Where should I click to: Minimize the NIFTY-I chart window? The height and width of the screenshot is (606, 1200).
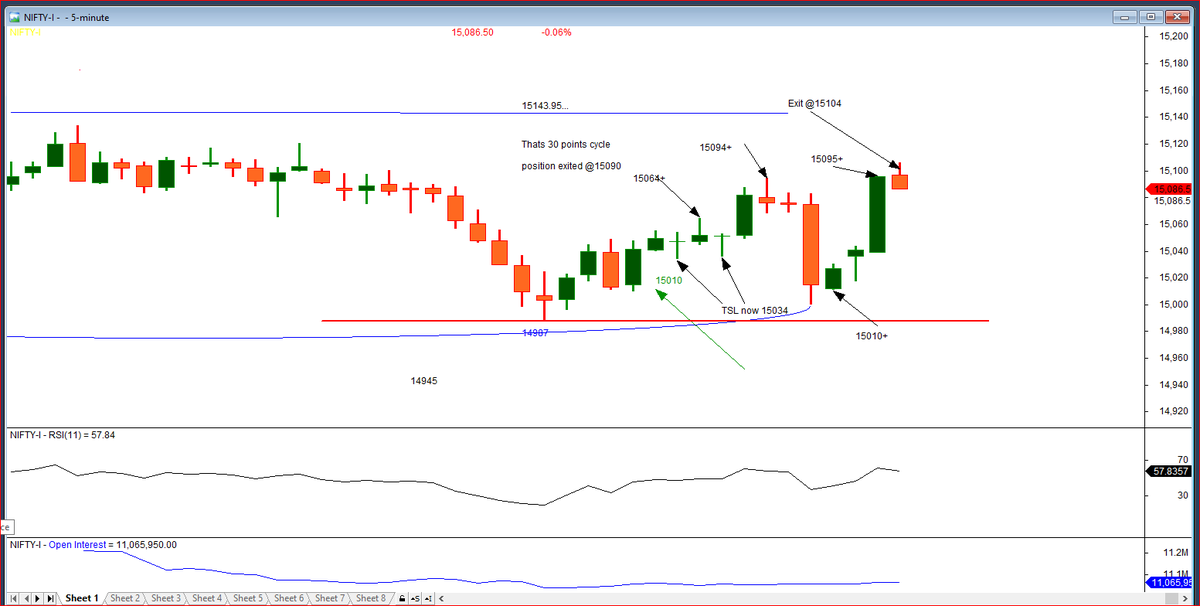(x=1127, y=17)
